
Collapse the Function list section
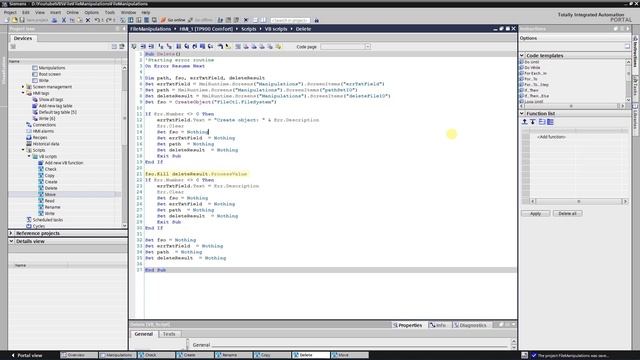pyautogui.click(x=522, y=113)
